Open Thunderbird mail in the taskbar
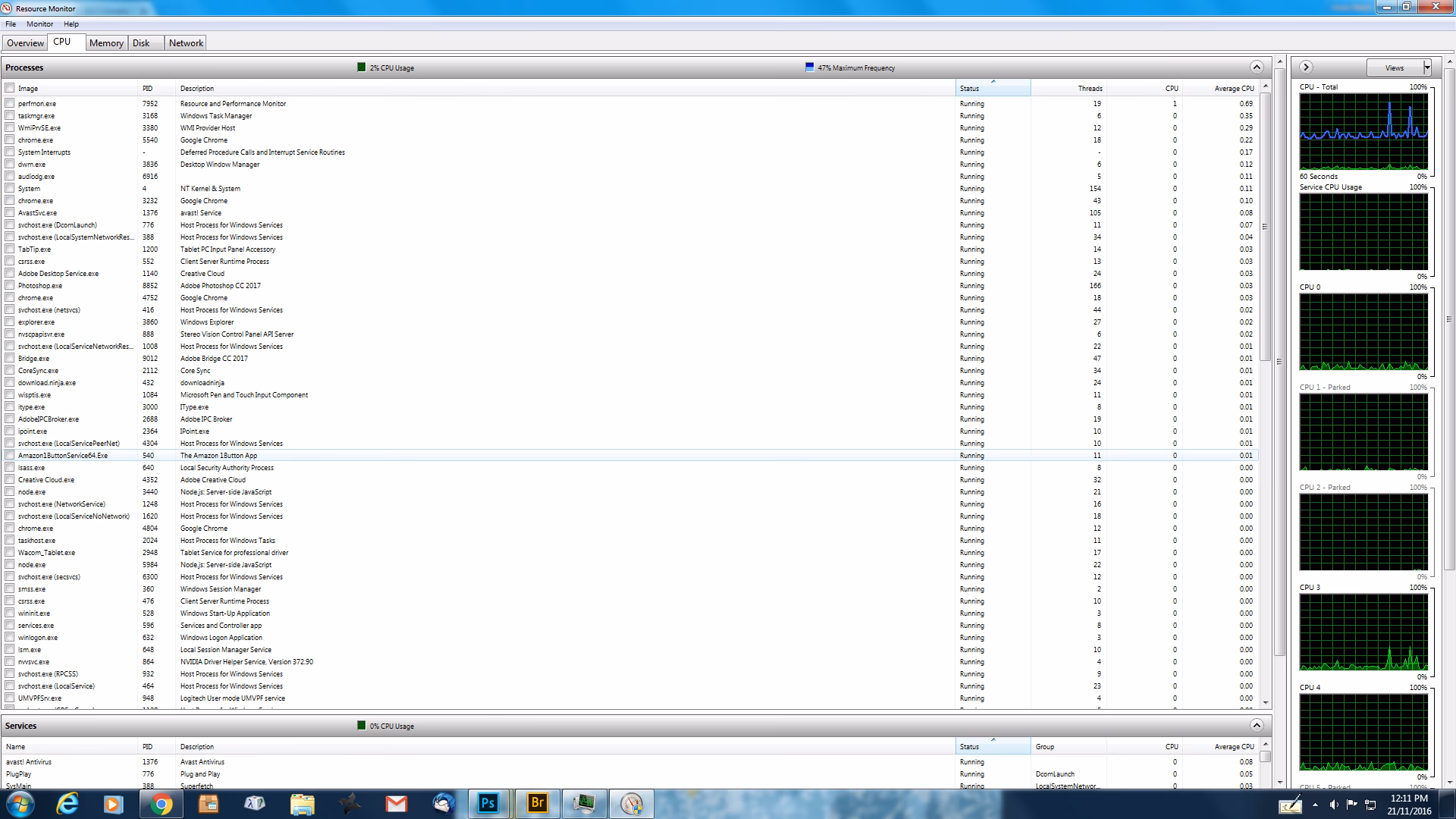This screenshot has height=819, width=1456. 444,804
